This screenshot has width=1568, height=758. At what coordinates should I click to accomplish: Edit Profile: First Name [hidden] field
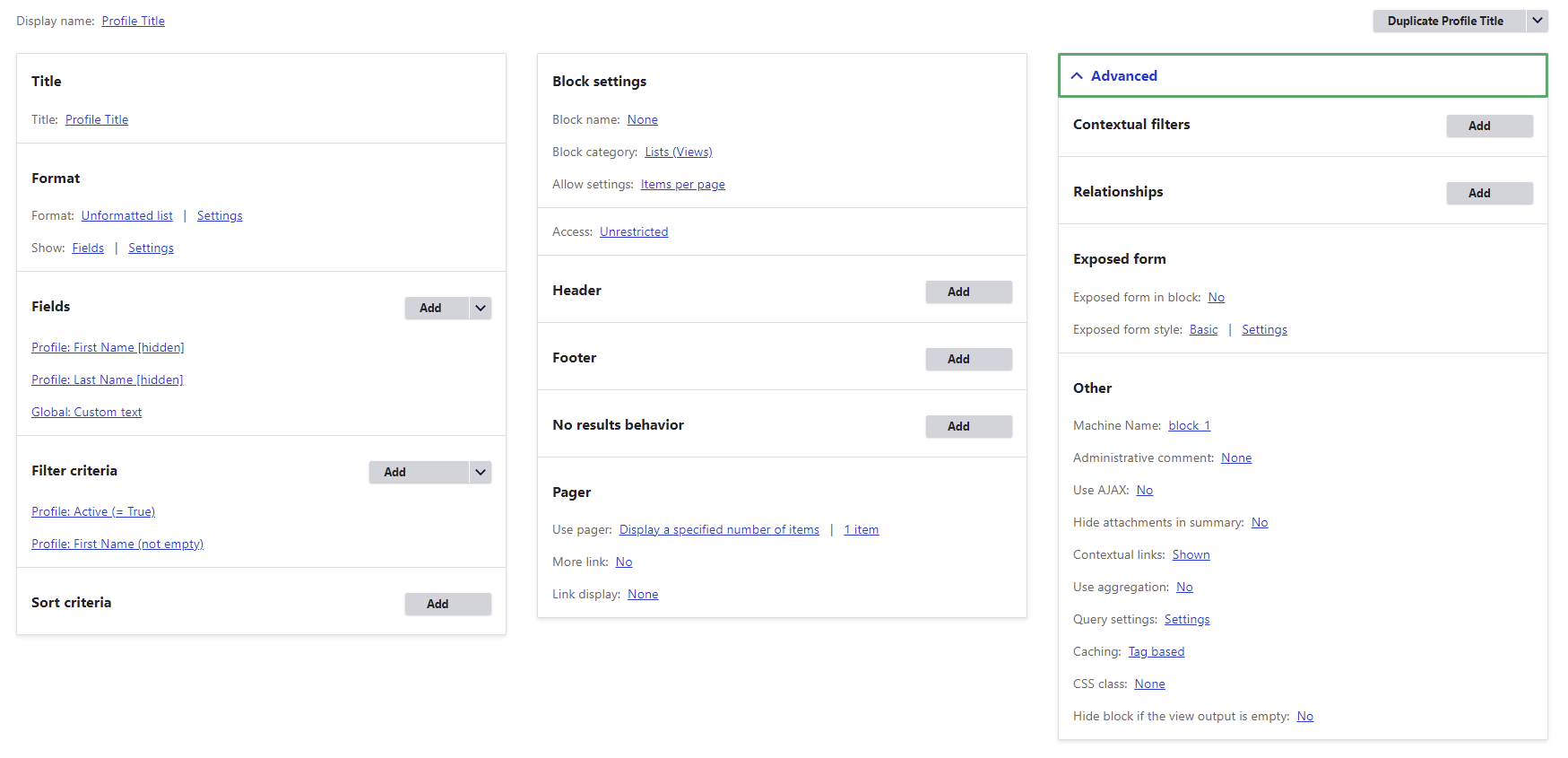tap(108, 347)
